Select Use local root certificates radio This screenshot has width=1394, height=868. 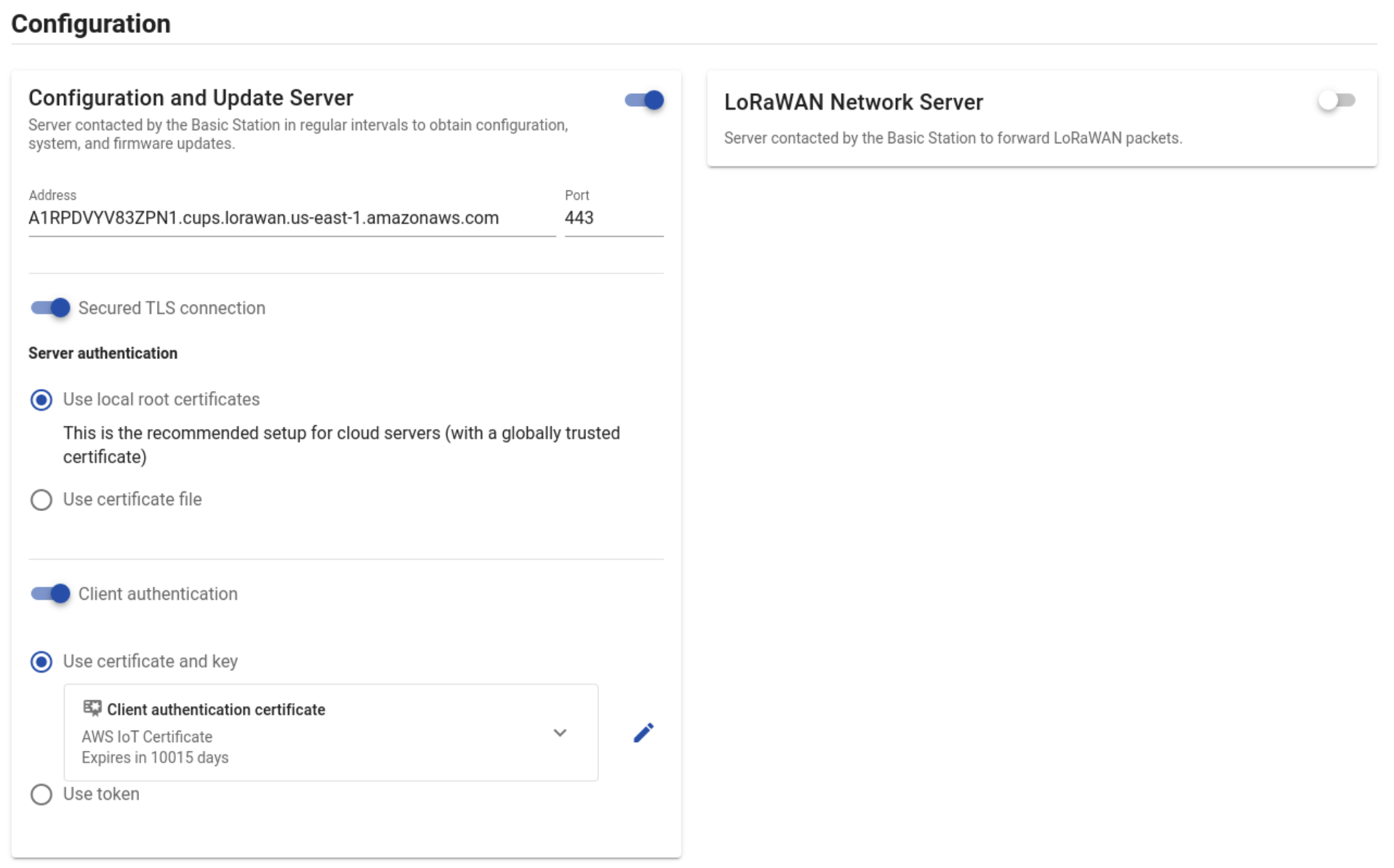point(41,400)
